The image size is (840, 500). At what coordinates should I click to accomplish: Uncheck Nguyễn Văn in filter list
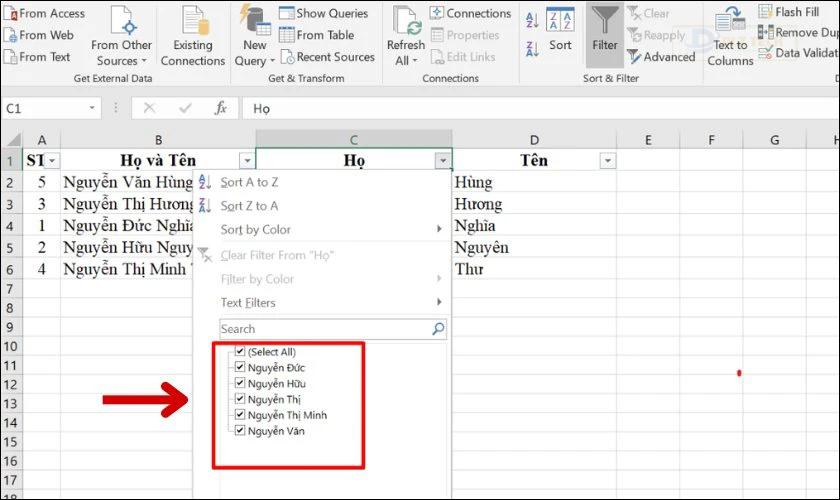(240, 430)
